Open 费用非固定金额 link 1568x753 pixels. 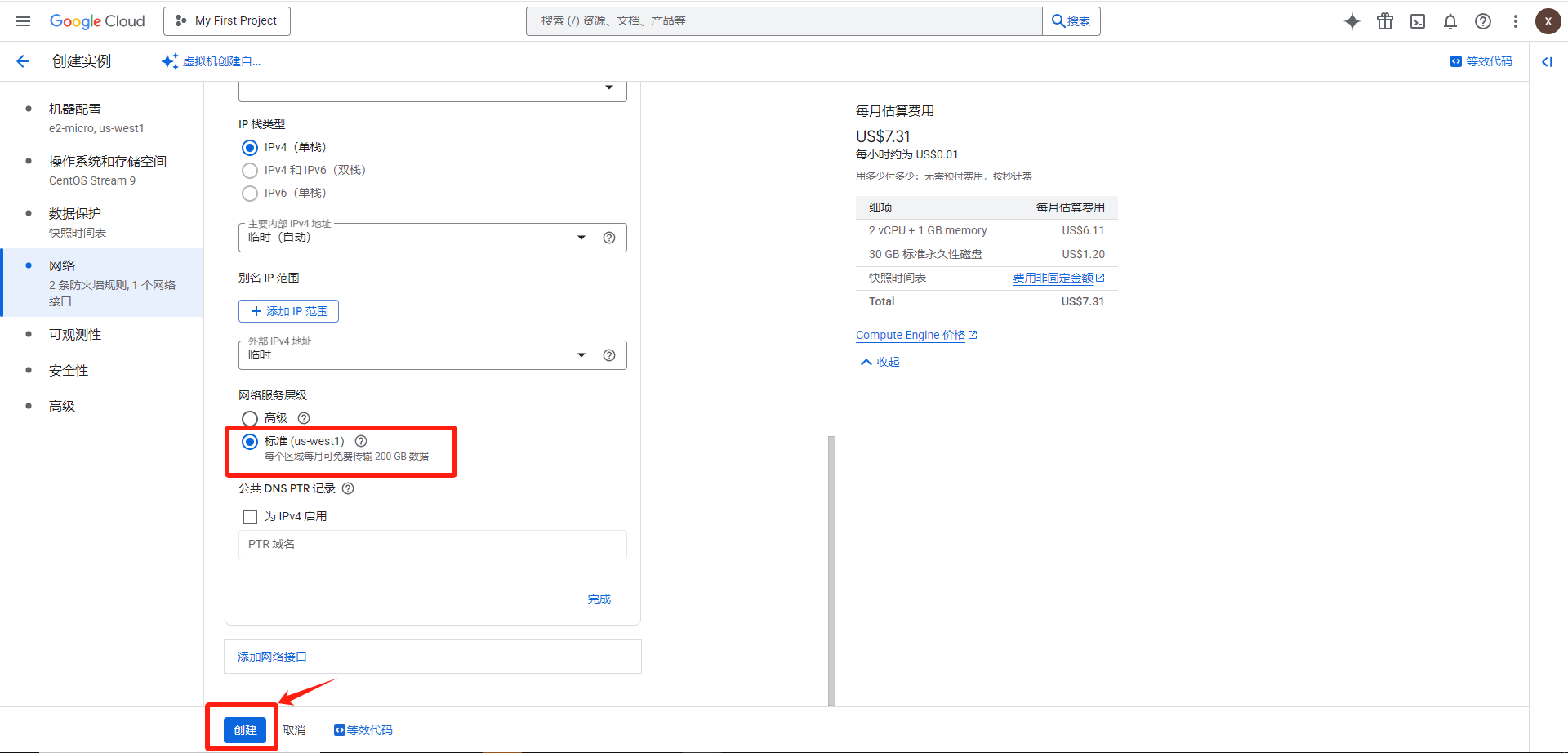[x=1058, y=278]
